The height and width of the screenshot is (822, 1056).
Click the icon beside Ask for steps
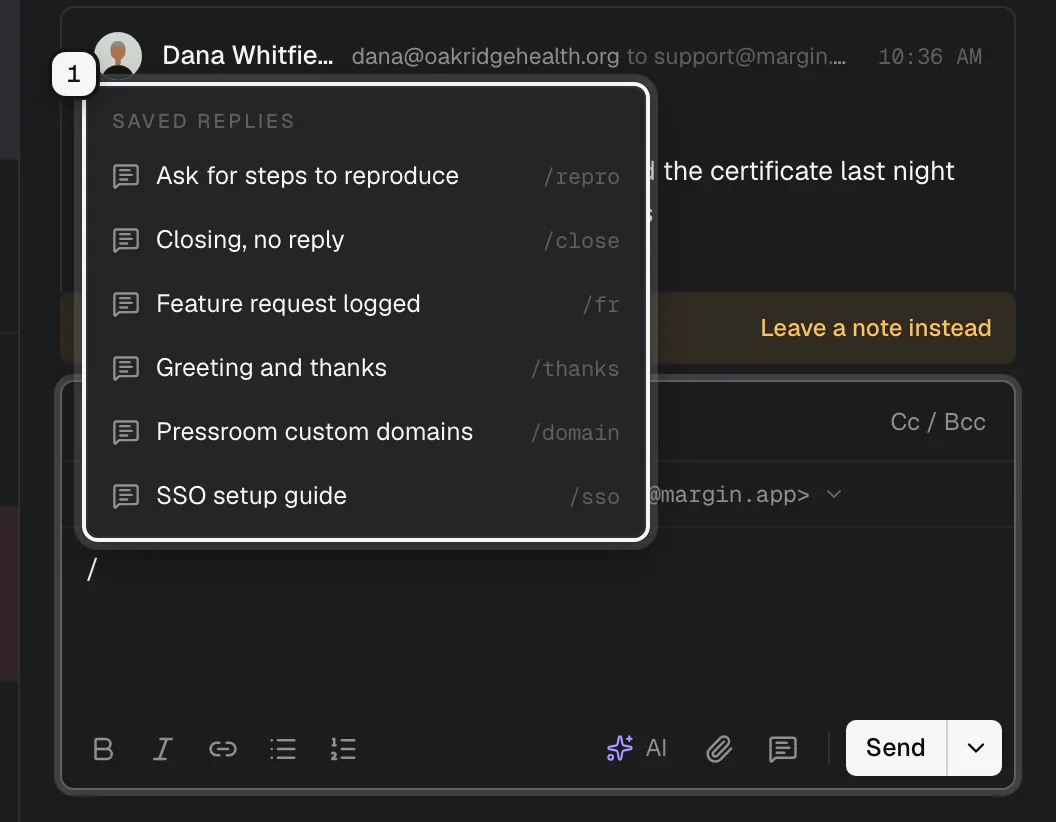tap(126, 176)
